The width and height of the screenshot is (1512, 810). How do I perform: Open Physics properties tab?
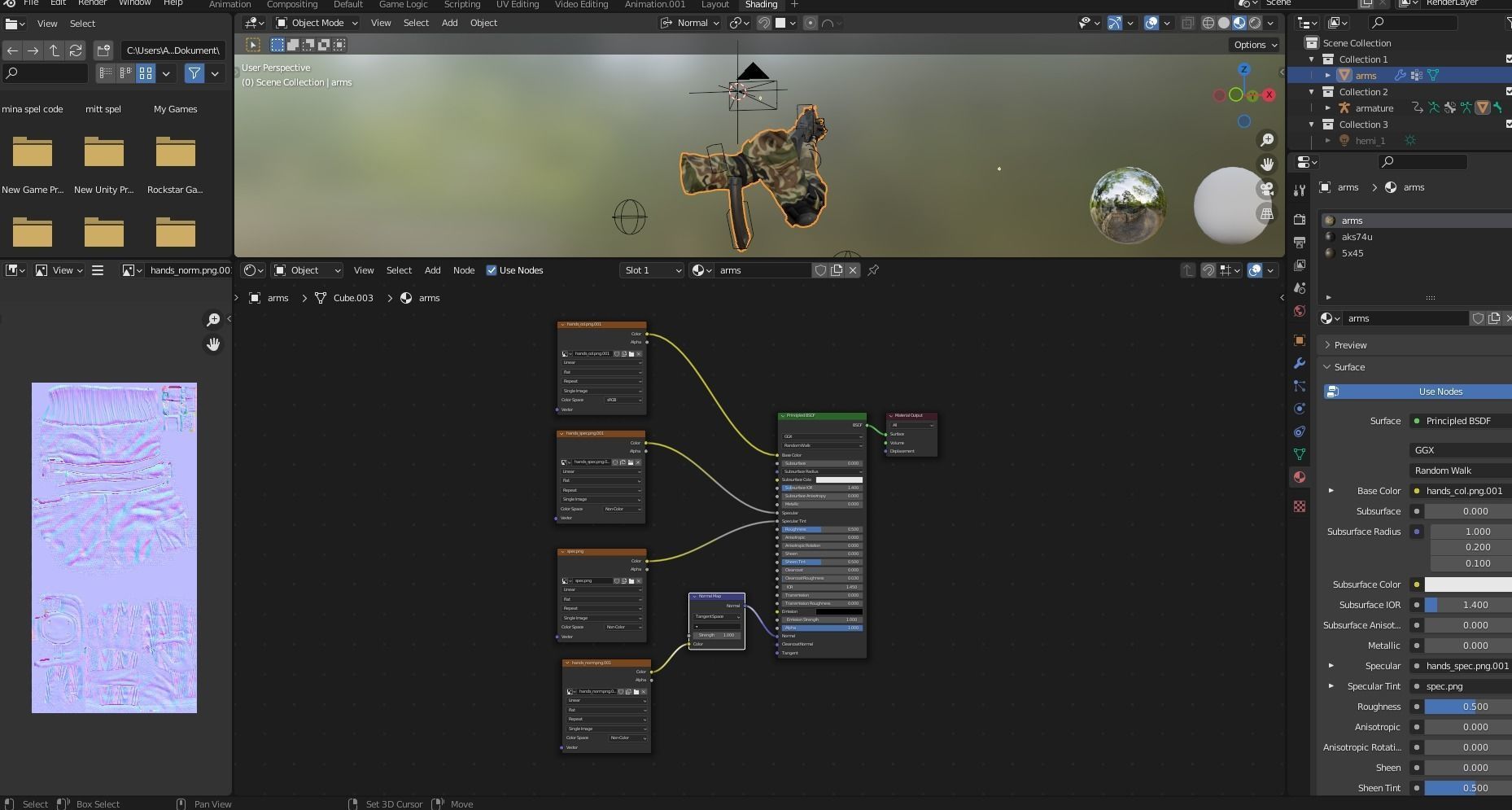tap(1300, 409)
